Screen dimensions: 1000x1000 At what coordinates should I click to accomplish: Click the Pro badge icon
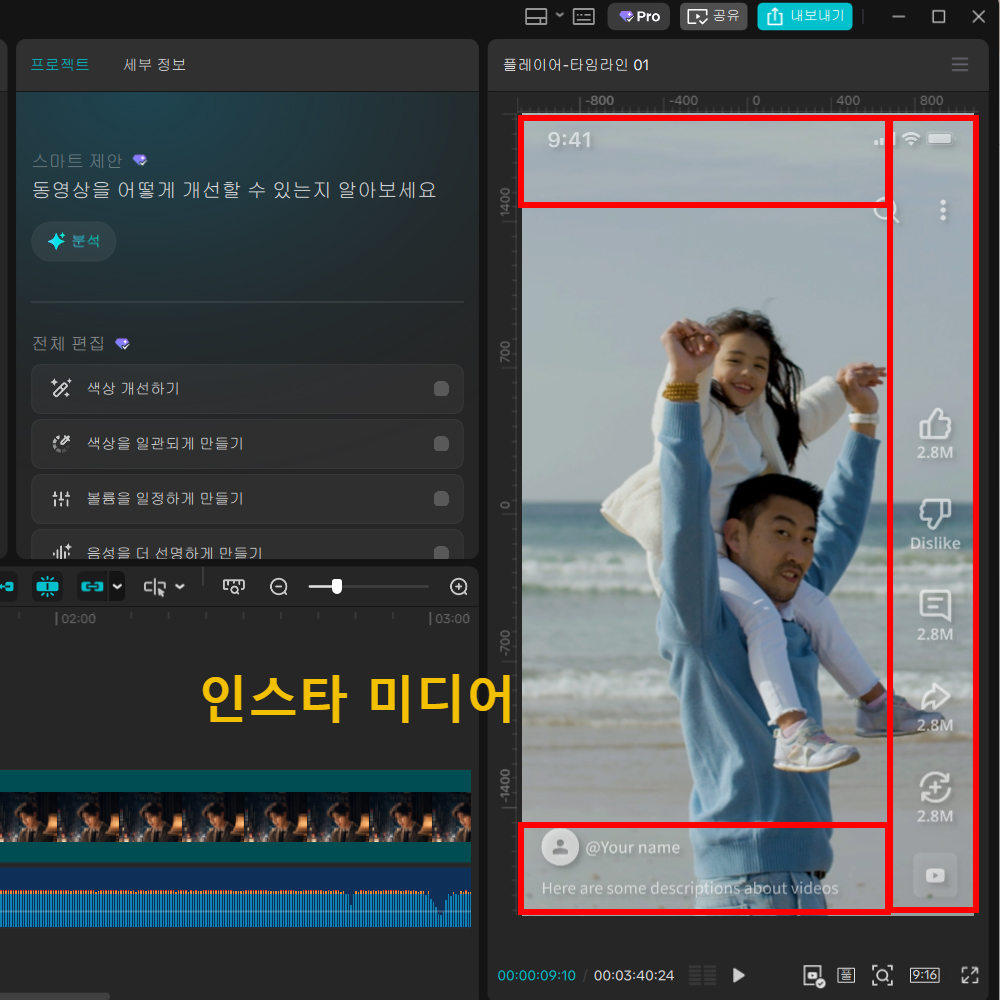pos(638,17)
